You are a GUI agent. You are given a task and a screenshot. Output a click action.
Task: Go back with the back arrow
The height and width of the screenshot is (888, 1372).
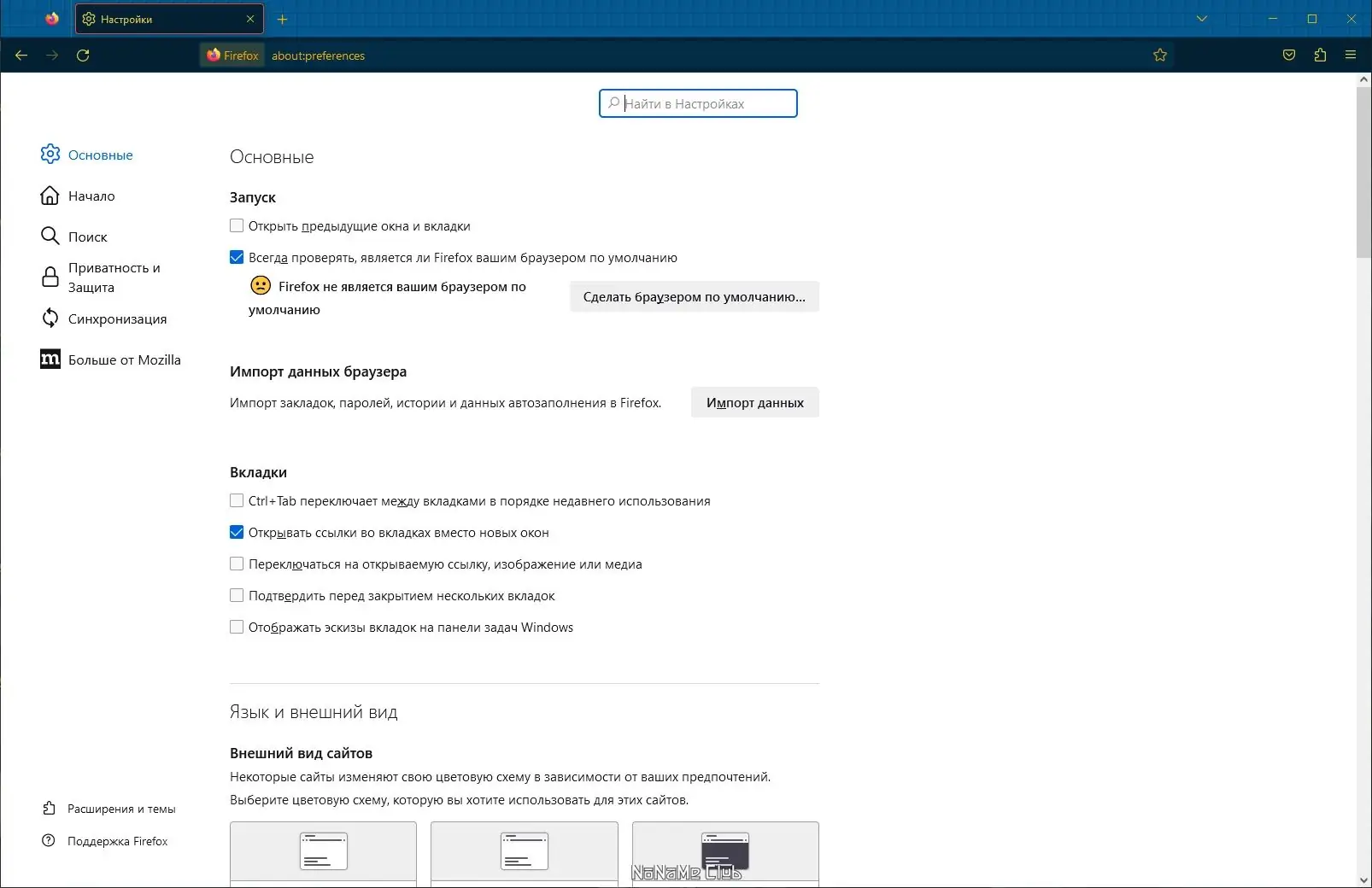point(21,55)
